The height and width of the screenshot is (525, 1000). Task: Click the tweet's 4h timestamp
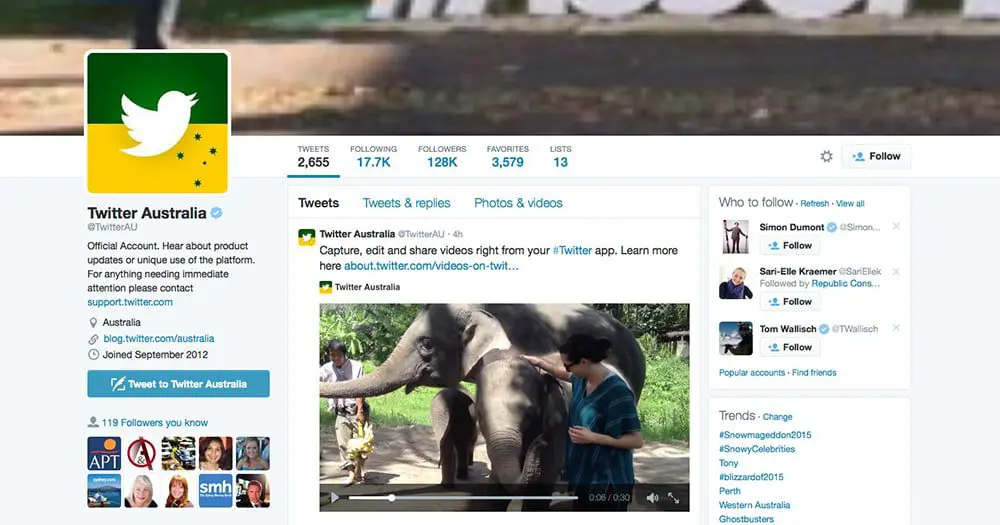tap(457, 234)
